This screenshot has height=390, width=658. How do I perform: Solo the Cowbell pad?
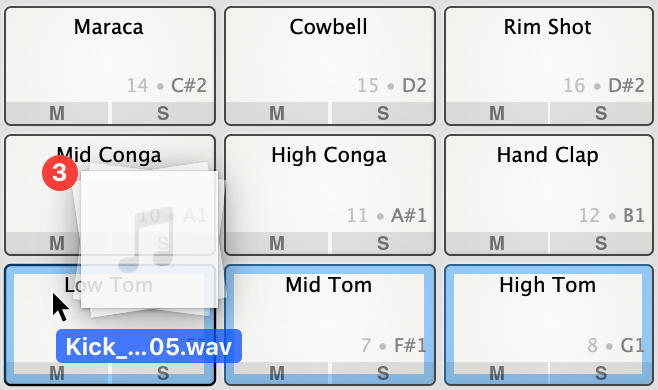click(x=383, y=113)
